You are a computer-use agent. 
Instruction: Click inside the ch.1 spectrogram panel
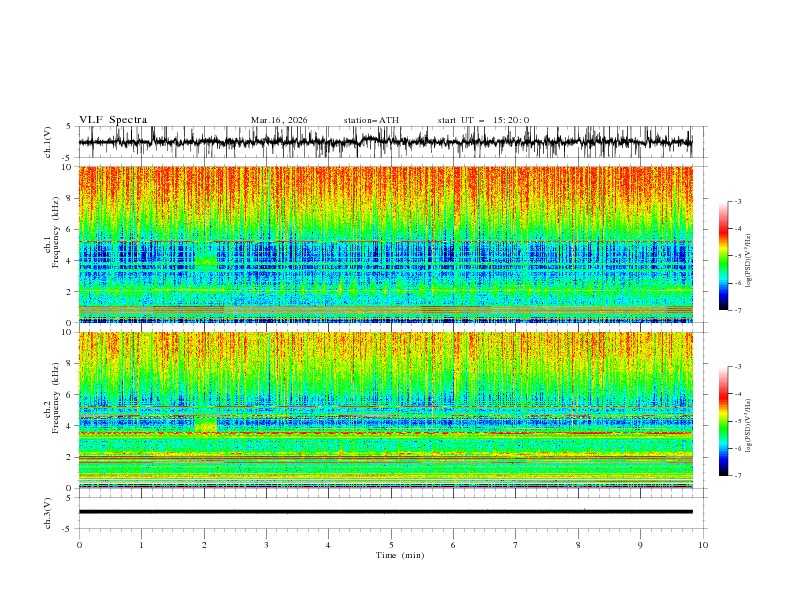pos(385,244)
